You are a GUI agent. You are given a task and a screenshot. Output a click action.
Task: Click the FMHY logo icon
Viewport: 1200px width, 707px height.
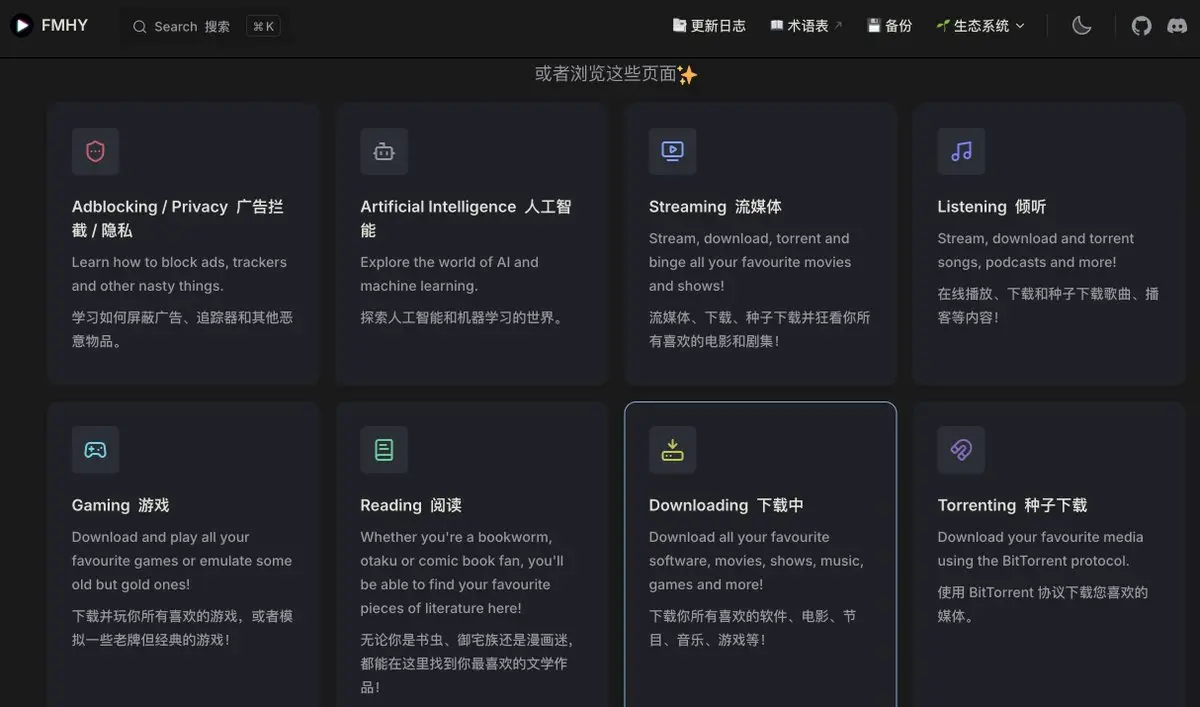[x=22, y=25]
